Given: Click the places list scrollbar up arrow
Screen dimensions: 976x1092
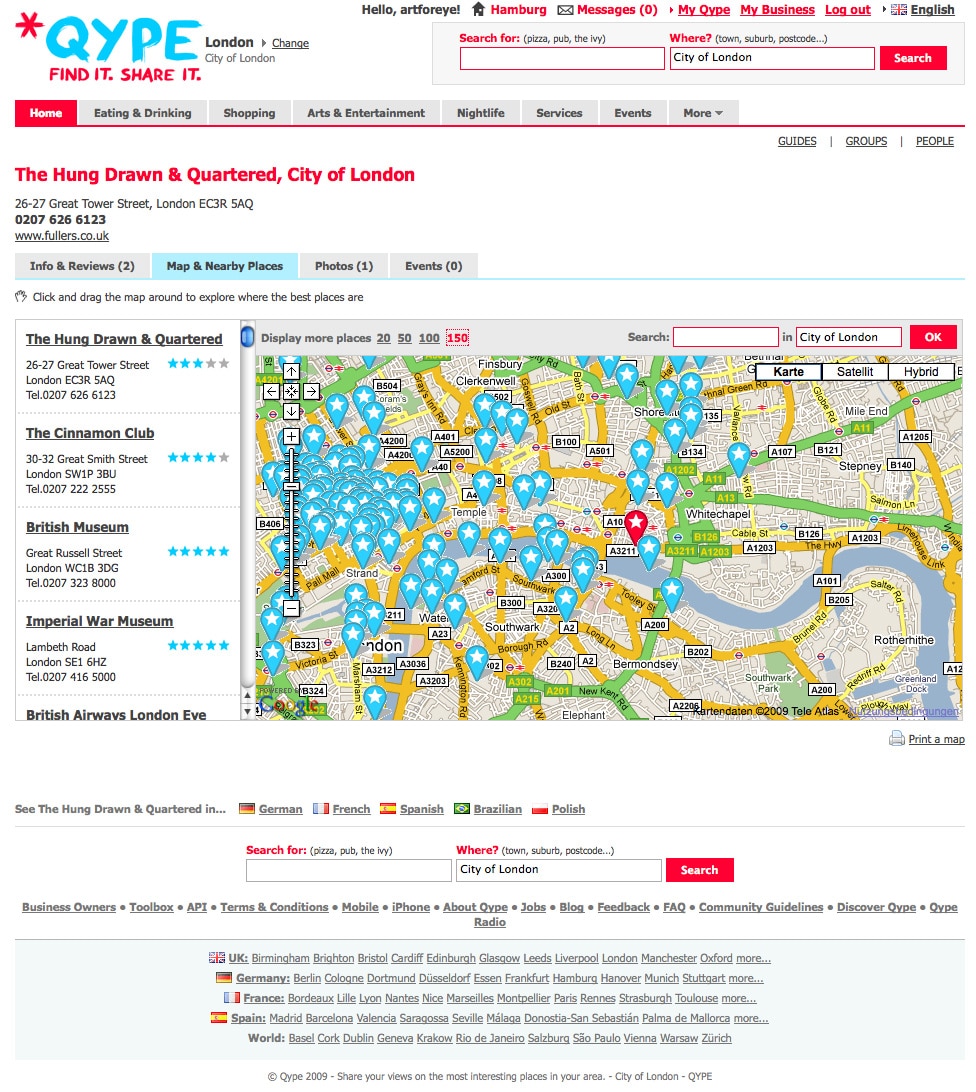Looking at the screenshot, I should coord(247,695).
